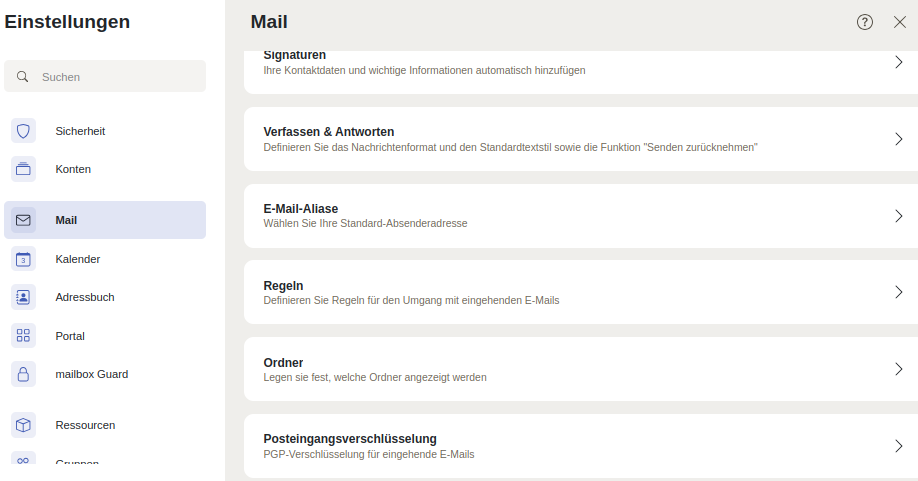Click the Portal grid icon

[23, 336]
